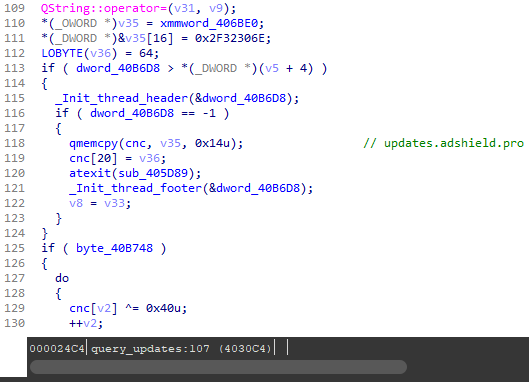This screenshot has width=529, height=382.
Task: Click the horizontal scrollbar below the code
Action: click(x=218, y=367)
